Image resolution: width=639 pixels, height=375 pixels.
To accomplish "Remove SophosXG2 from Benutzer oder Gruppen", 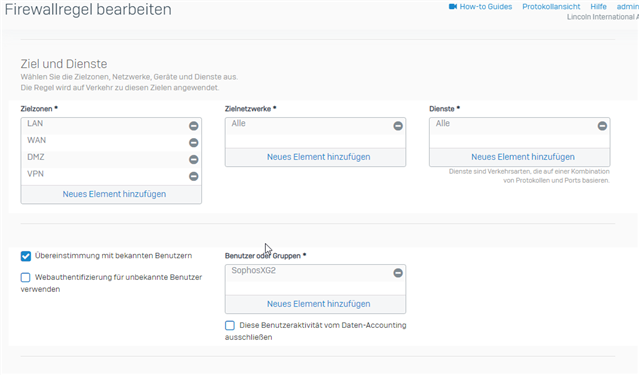I will pyautogui.click(x=398, y=273).
